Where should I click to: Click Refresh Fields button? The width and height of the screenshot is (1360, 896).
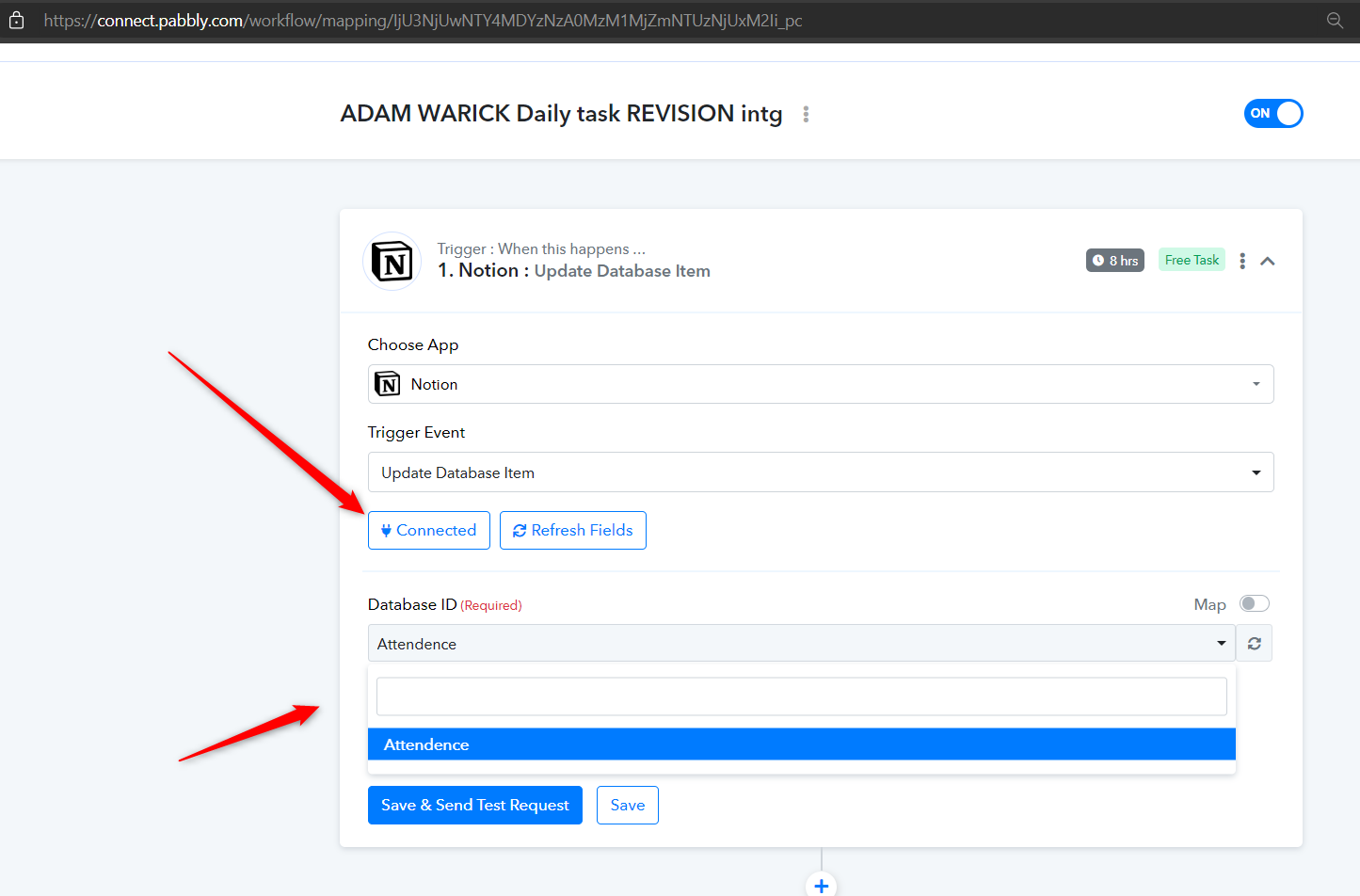[573, 530]
